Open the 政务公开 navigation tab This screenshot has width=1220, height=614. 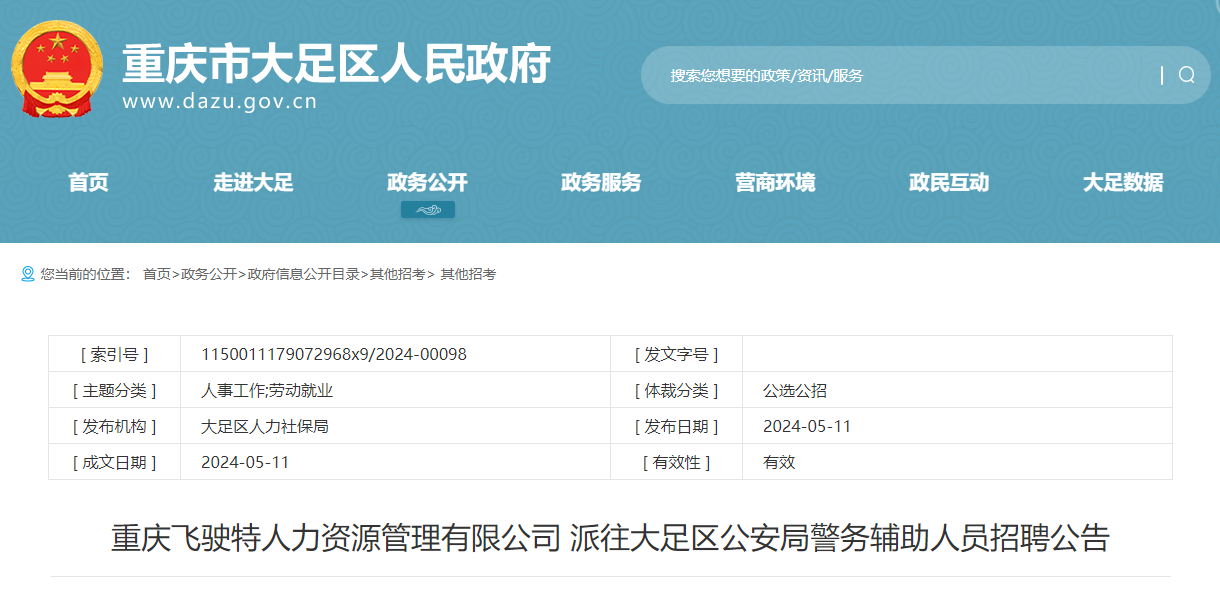pyautogui.click(x=427, y=182)
